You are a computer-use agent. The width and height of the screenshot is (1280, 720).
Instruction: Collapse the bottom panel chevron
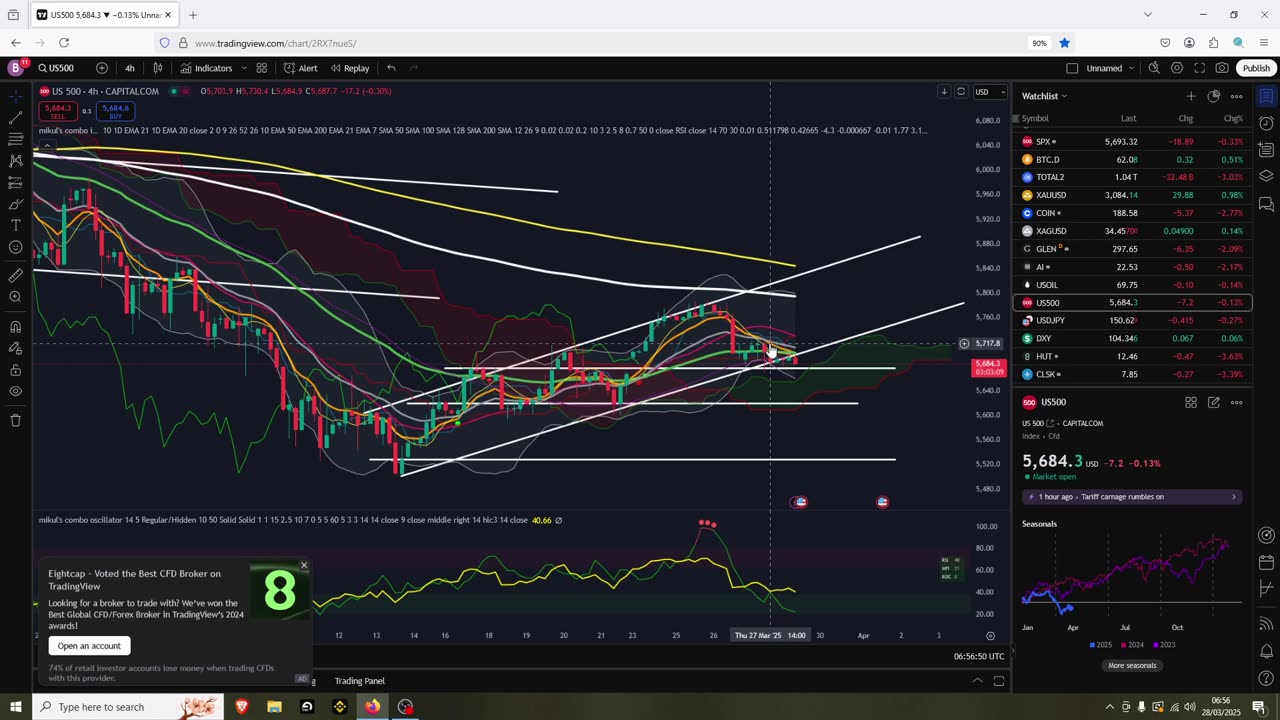click(977, 681)
